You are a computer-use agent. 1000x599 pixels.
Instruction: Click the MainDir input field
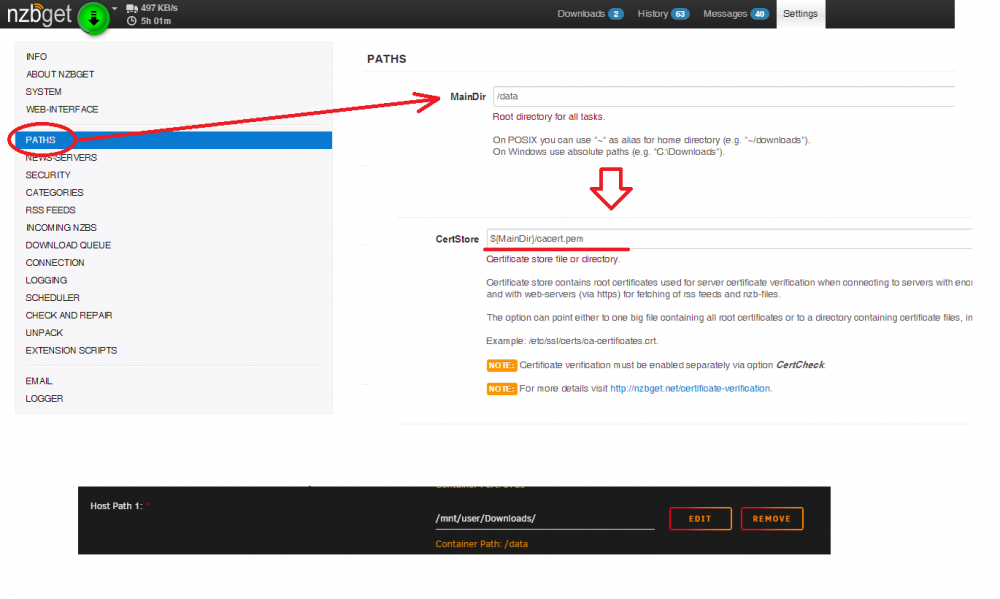[x=724, y=96]
